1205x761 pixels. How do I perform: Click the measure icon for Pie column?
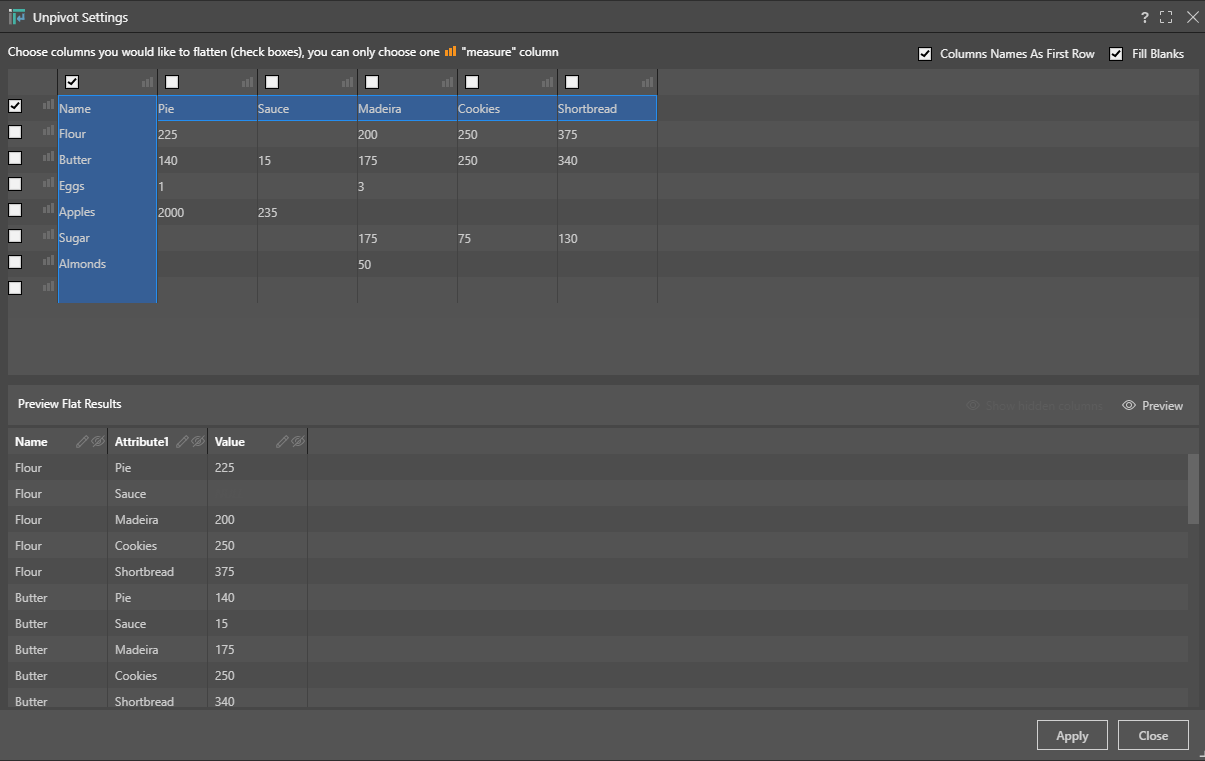pos(248,82)
